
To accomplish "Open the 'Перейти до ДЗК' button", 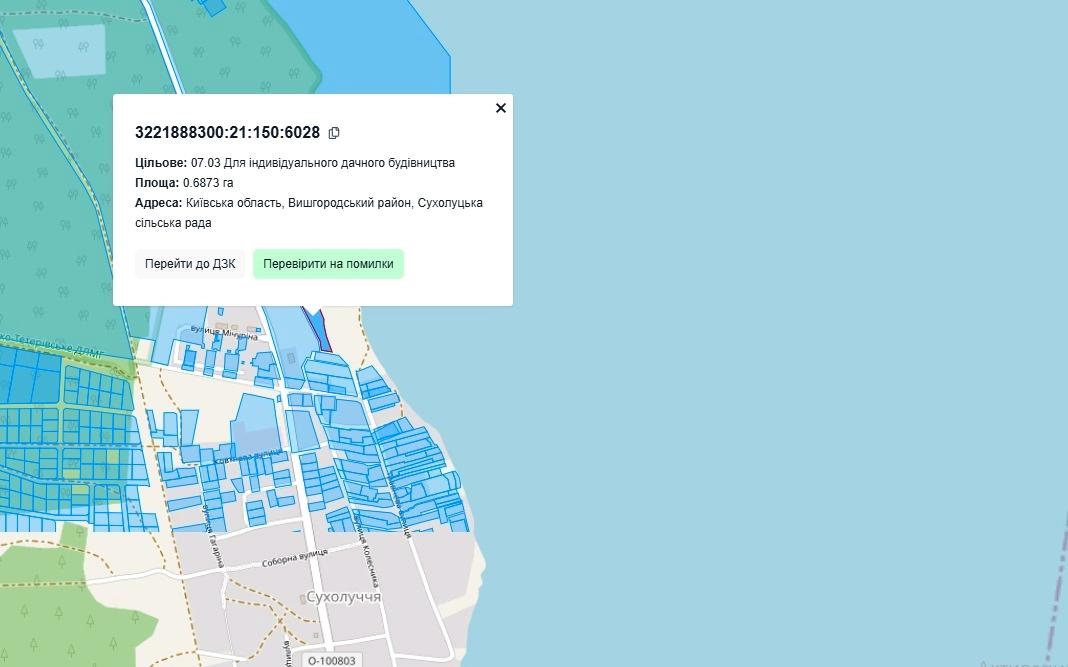I will coord(190,264).
